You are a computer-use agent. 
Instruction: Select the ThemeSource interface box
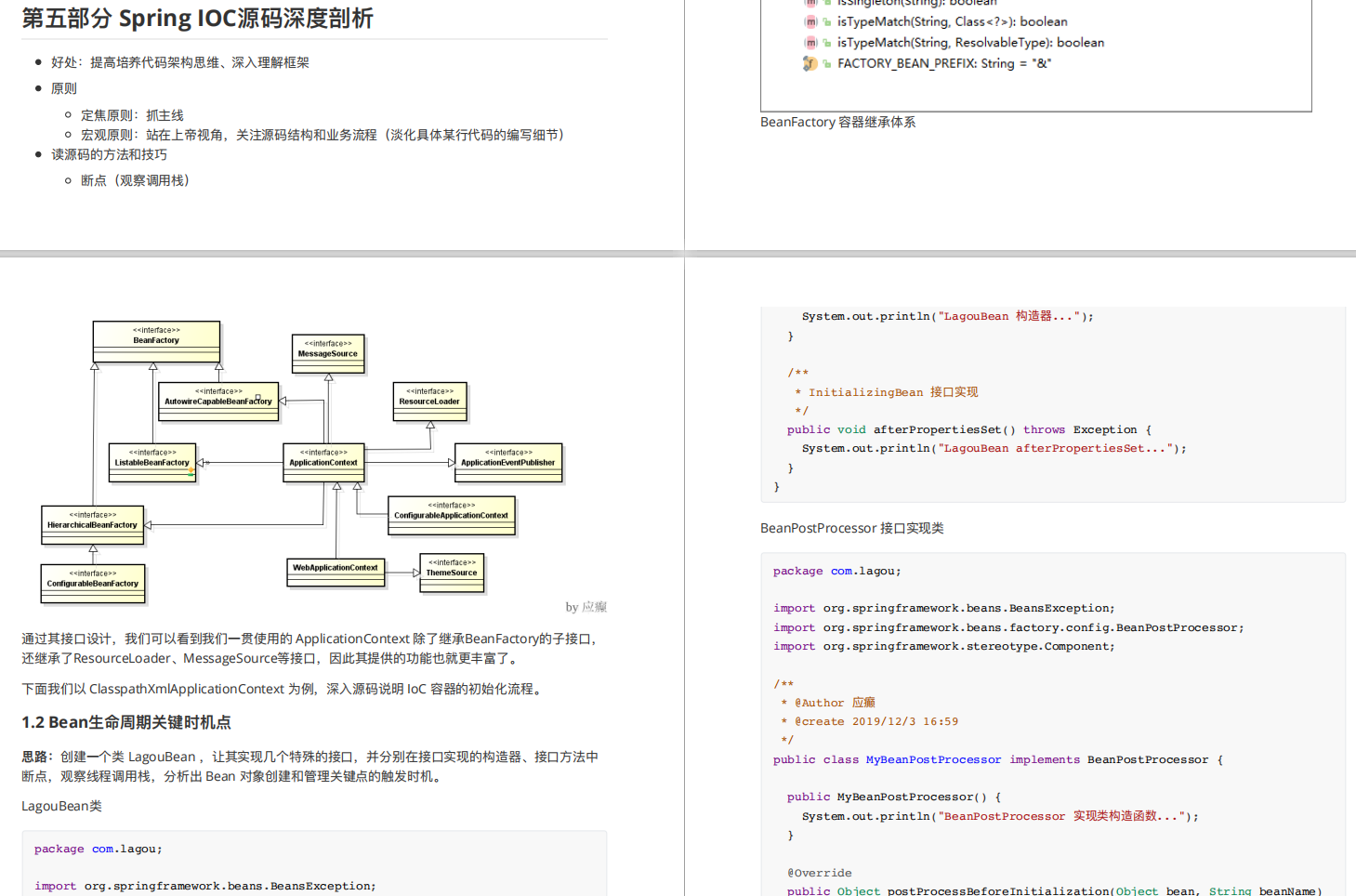pos(451,569)
